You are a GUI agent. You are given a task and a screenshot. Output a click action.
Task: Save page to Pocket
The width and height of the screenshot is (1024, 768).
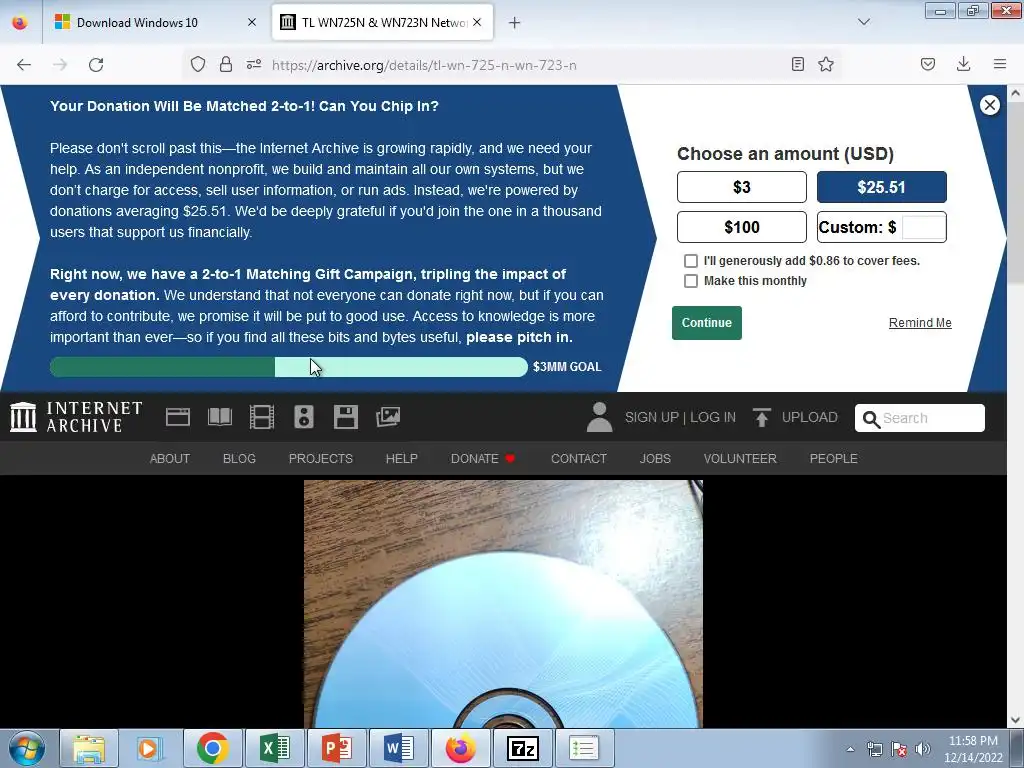(x=928, y=64)
